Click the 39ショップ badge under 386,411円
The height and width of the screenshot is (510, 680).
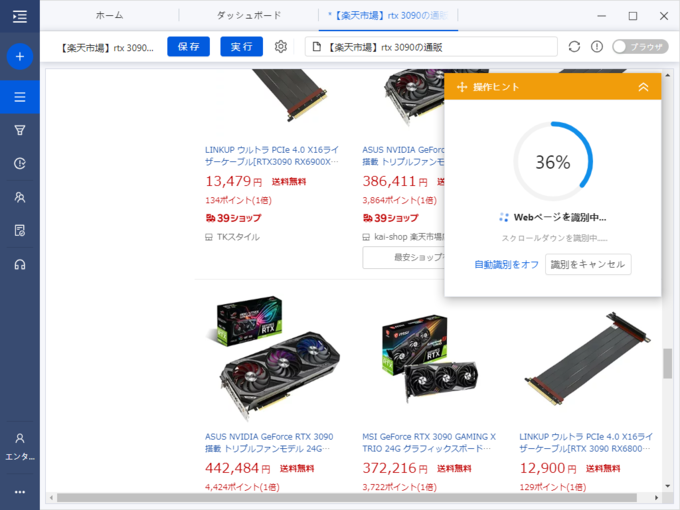pyautogui.click(x=390, y=218)
